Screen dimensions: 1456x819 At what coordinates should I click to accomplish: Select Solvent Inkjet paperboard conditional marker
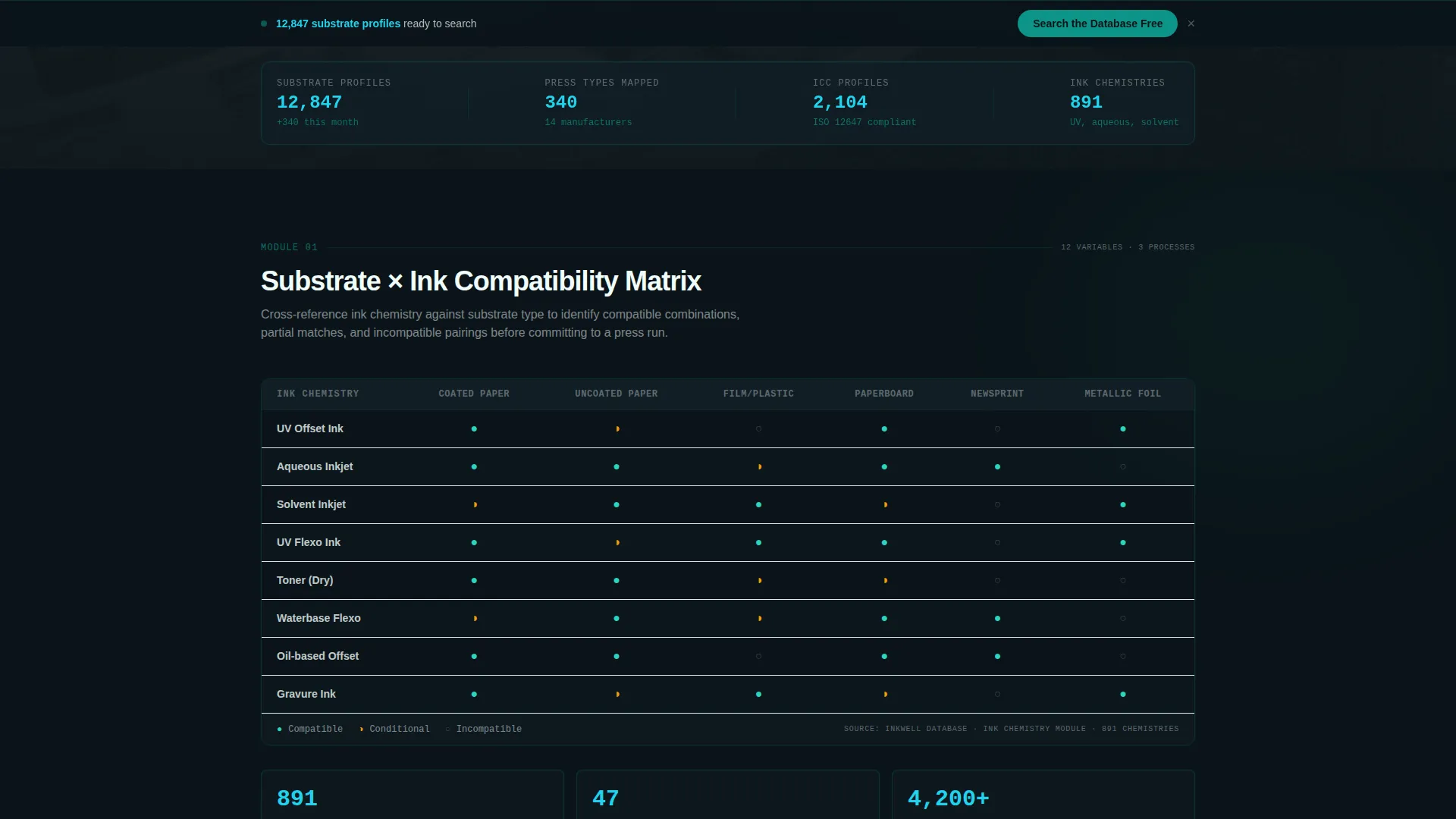(x=885, y=505)
